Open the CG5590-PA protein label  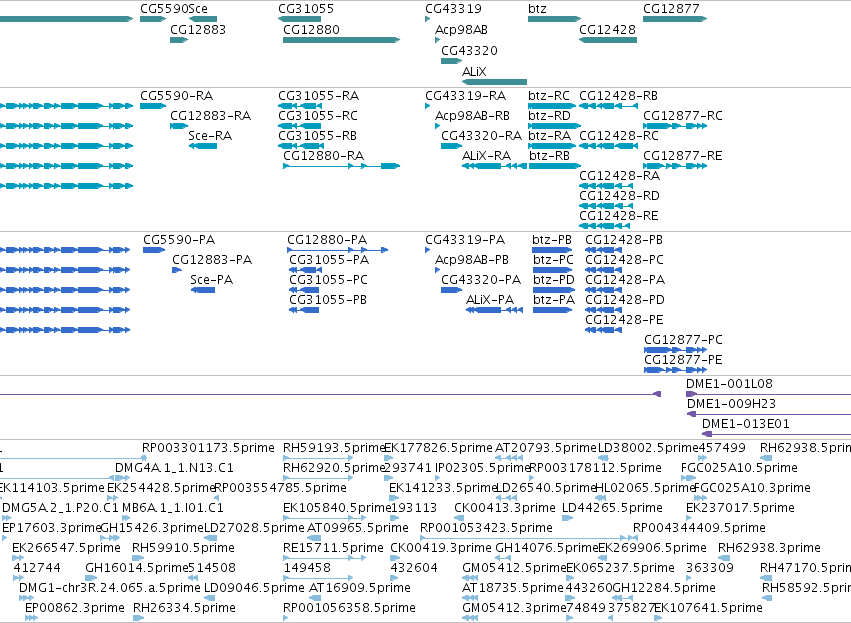(x=179, y=240)
